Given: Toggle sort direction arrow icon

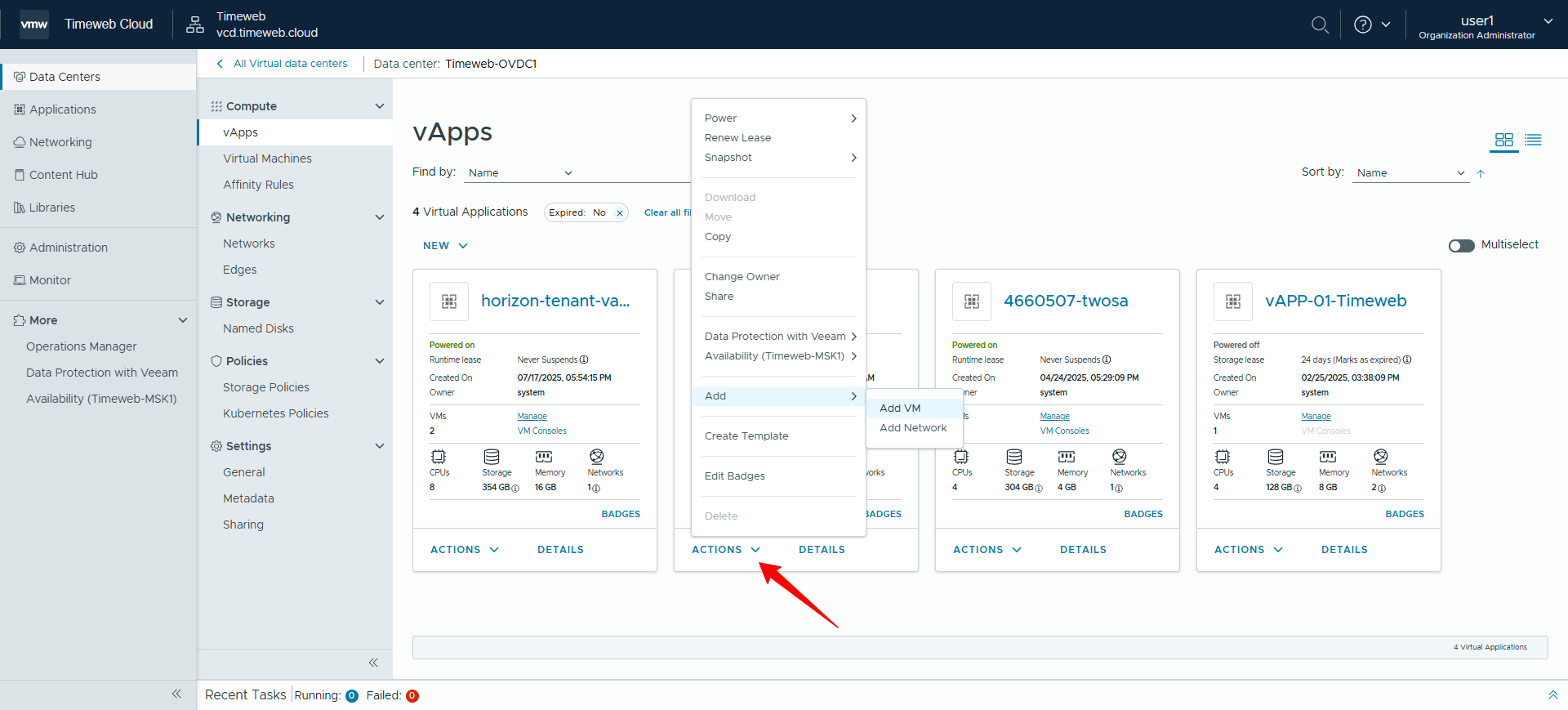Looking at the screenshot, I should (x=1481, y=173).
